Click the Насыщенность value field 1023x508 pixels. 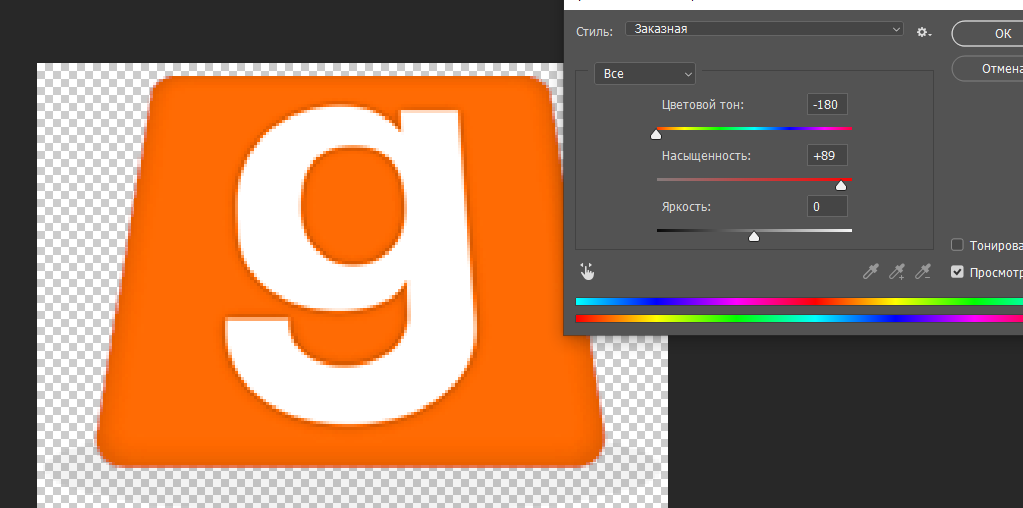[827, 155]
